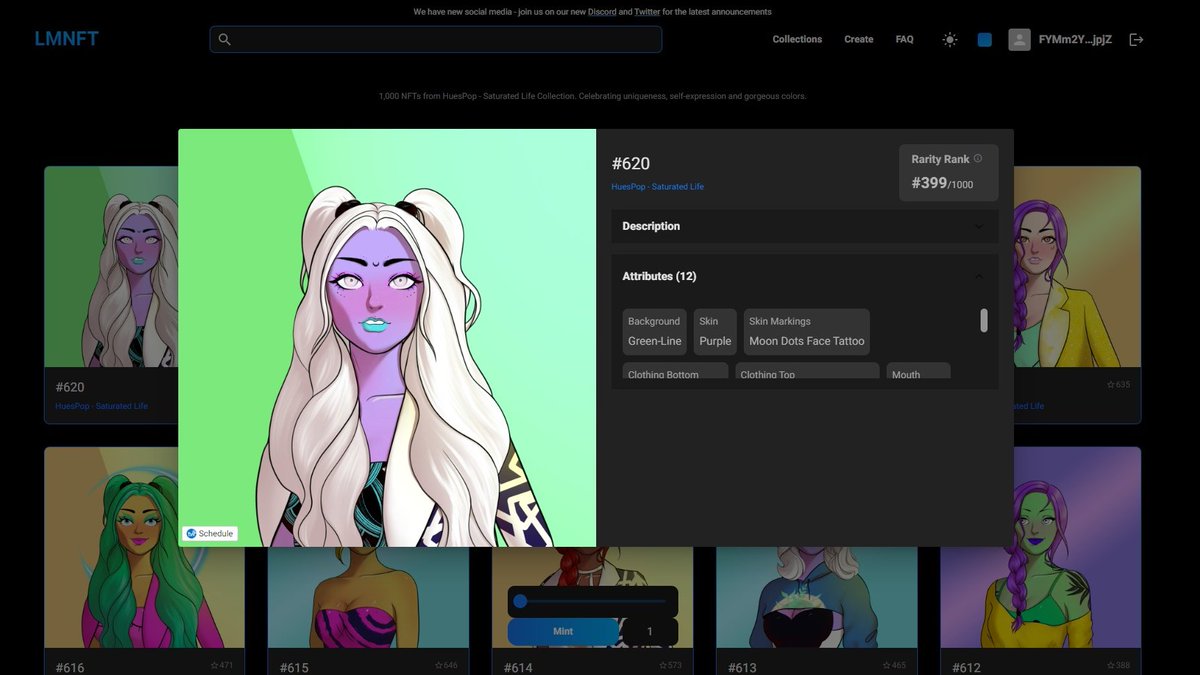1200x675 pixels.
Task: Open the #613 NFT card thumbnail
Action: 816,597
